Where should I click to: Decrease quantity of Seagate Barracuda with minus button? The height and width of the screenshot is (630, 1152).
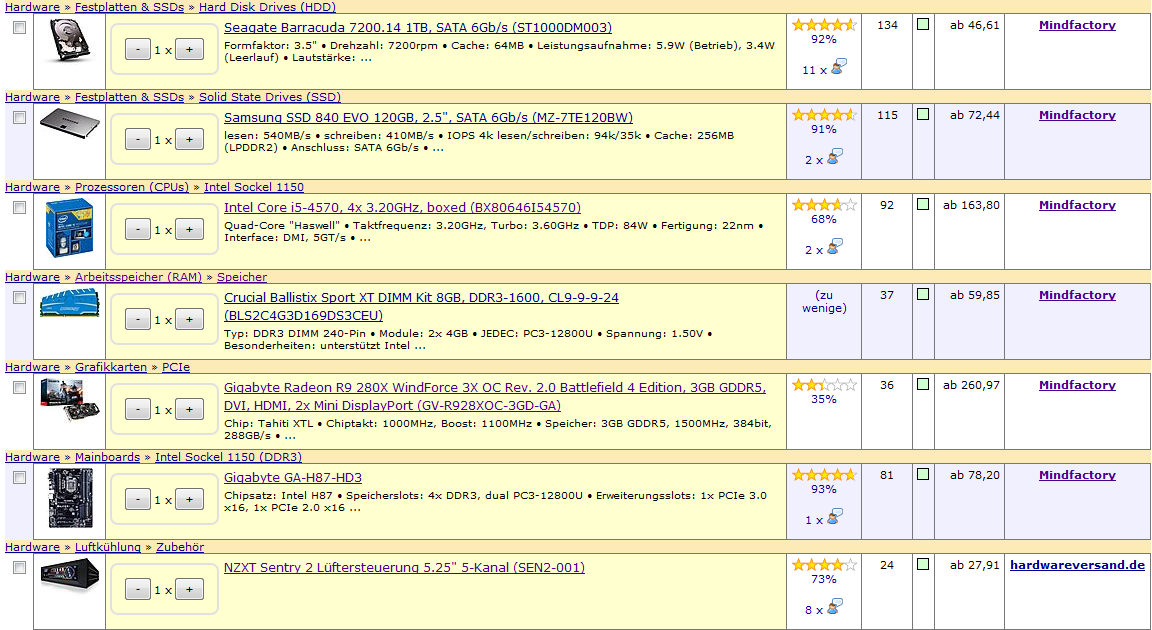click(138, 50)
